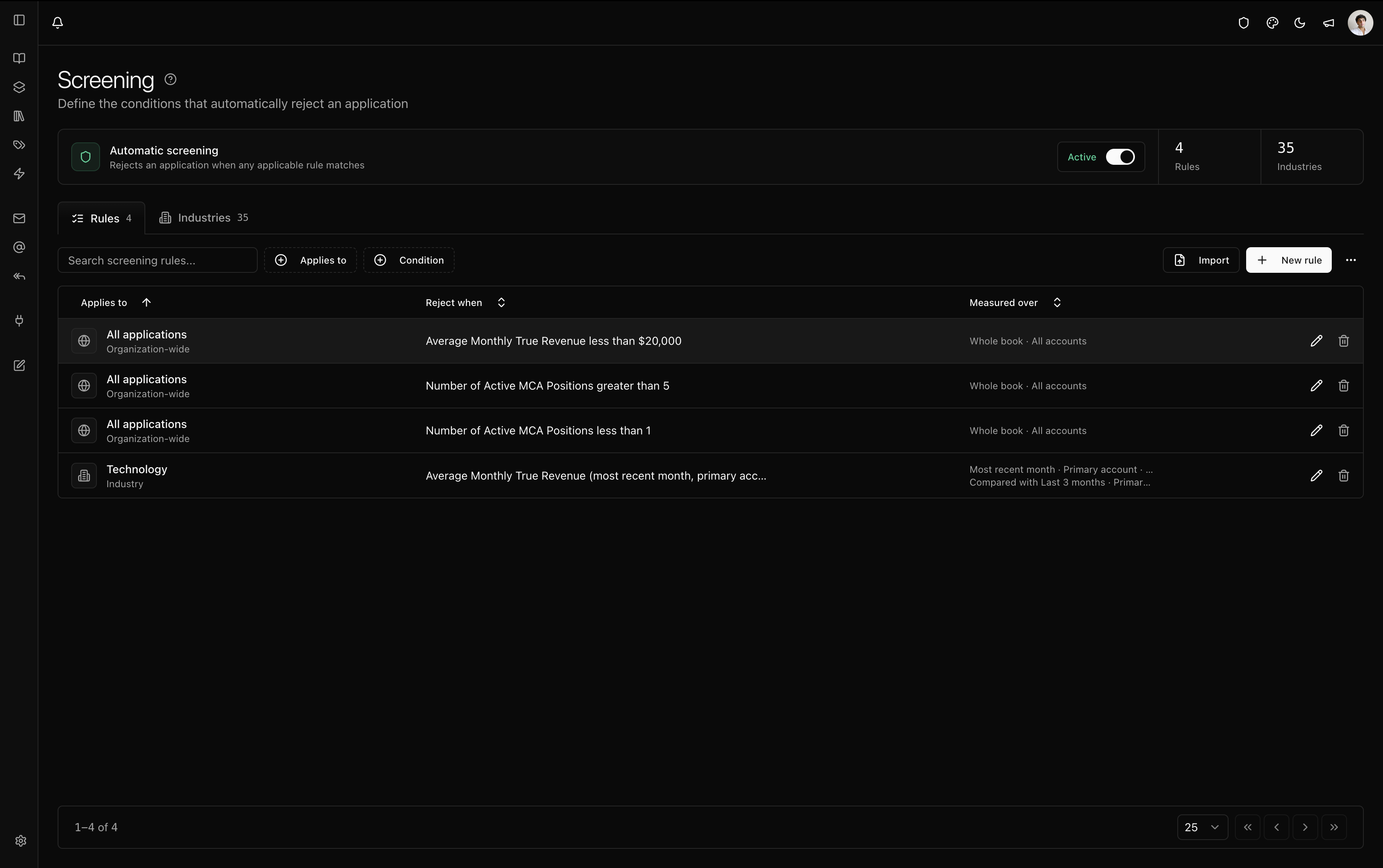
Task: Edit the Technology industry rule
Action: (x=1317, y=475)
